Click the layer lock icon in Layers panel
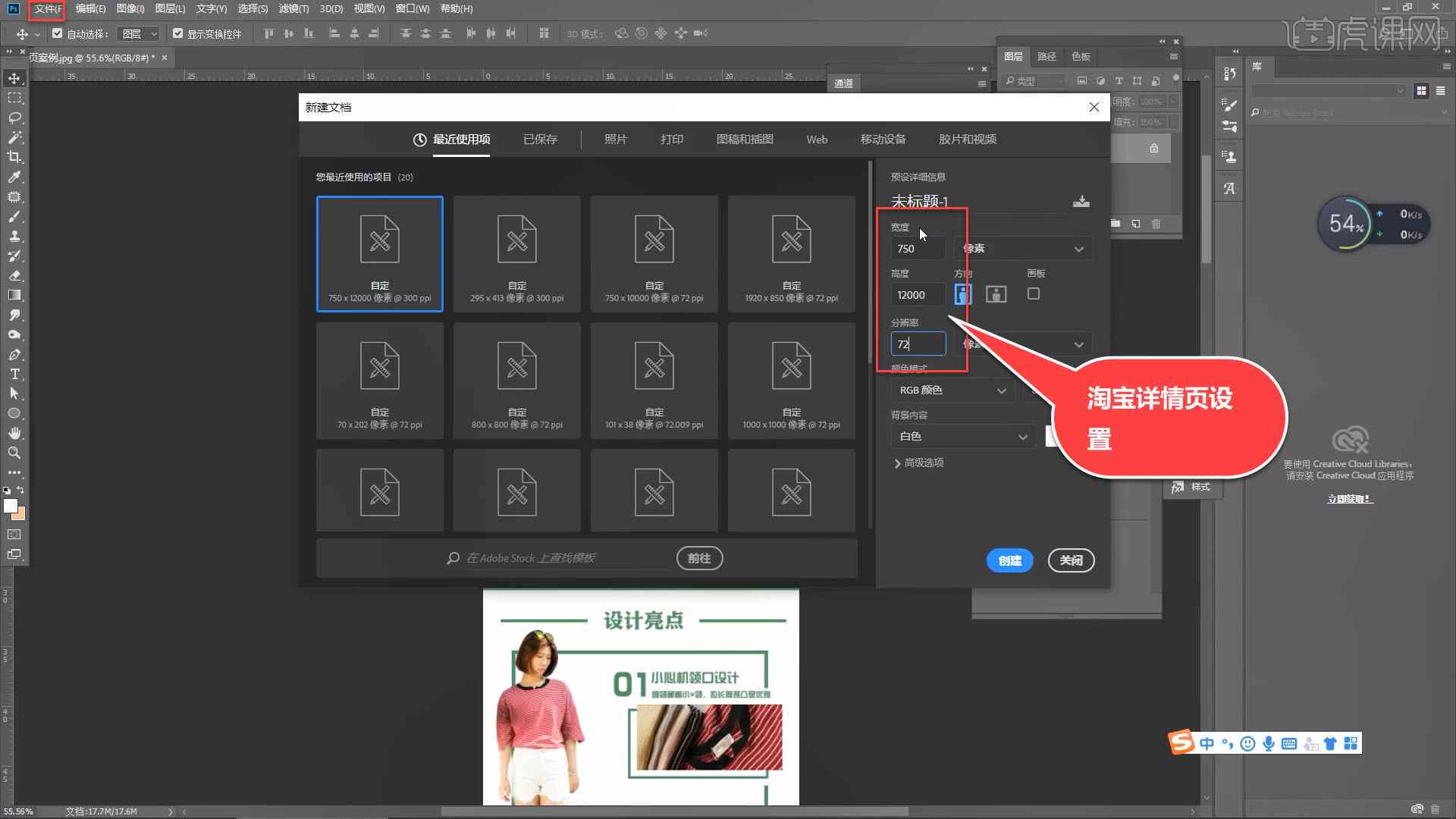This screenshot has width=1456, height=819. pyautogui.click(x=1154, y=148)
